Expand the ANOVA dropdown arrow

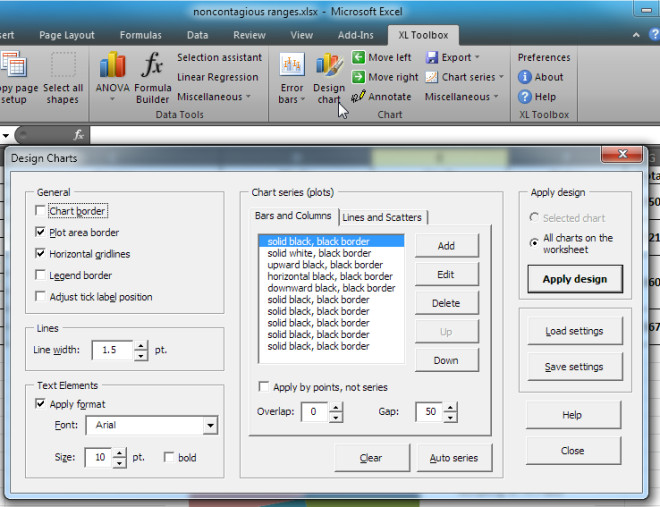click(x=112, y=99)
